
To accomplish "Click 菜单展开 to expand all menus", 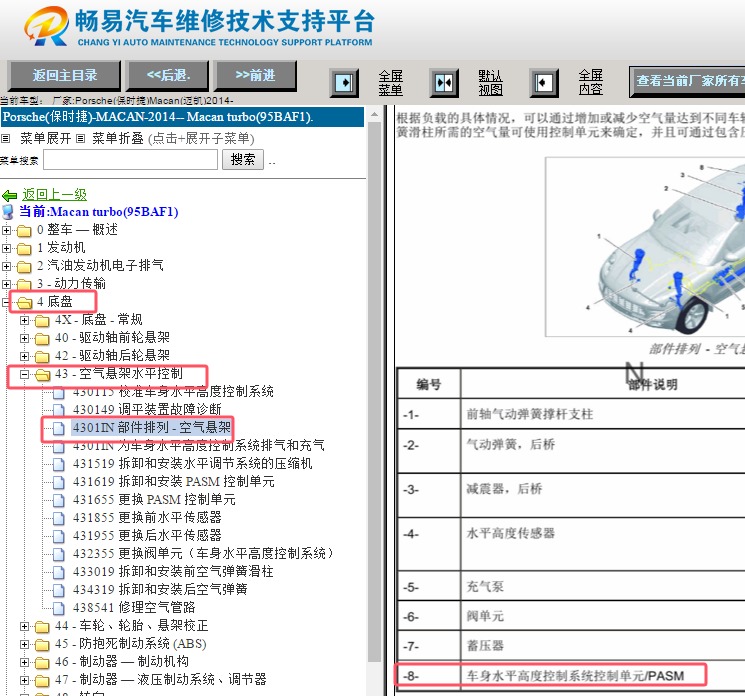I will click(46, 139).
